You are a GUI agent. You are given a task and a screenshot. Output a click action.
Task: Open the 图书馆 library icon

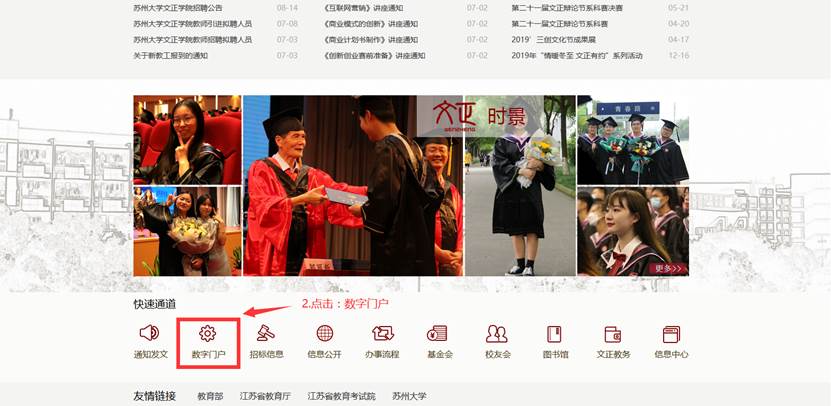click(554, 334)
